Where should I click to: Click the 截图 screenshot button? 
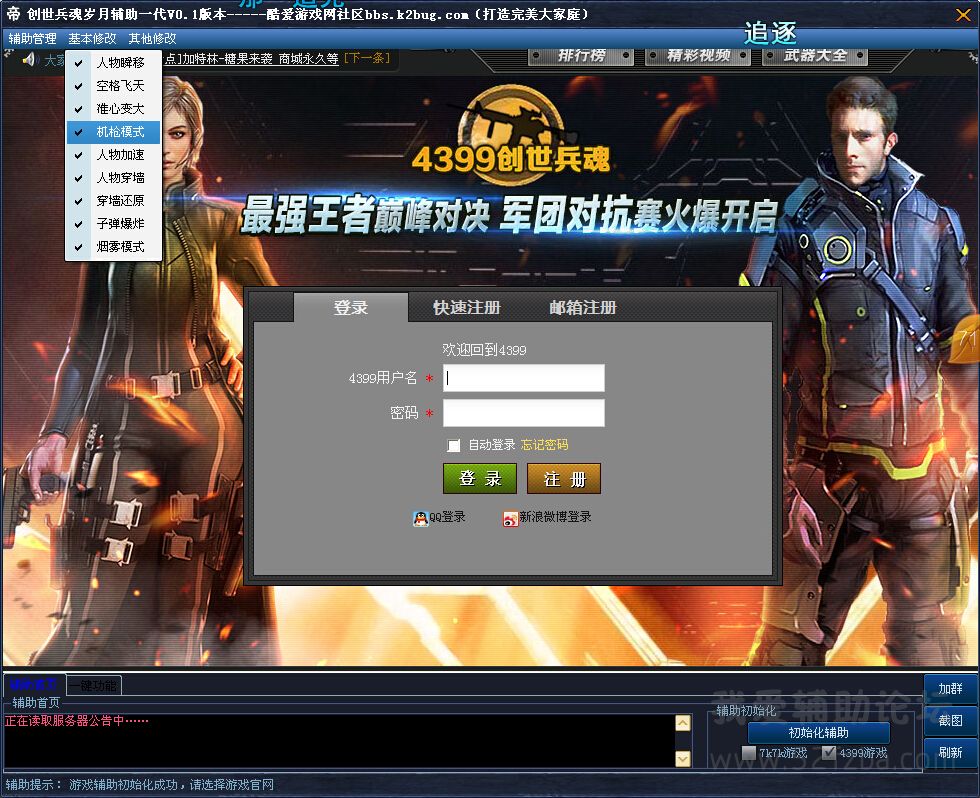950,721
